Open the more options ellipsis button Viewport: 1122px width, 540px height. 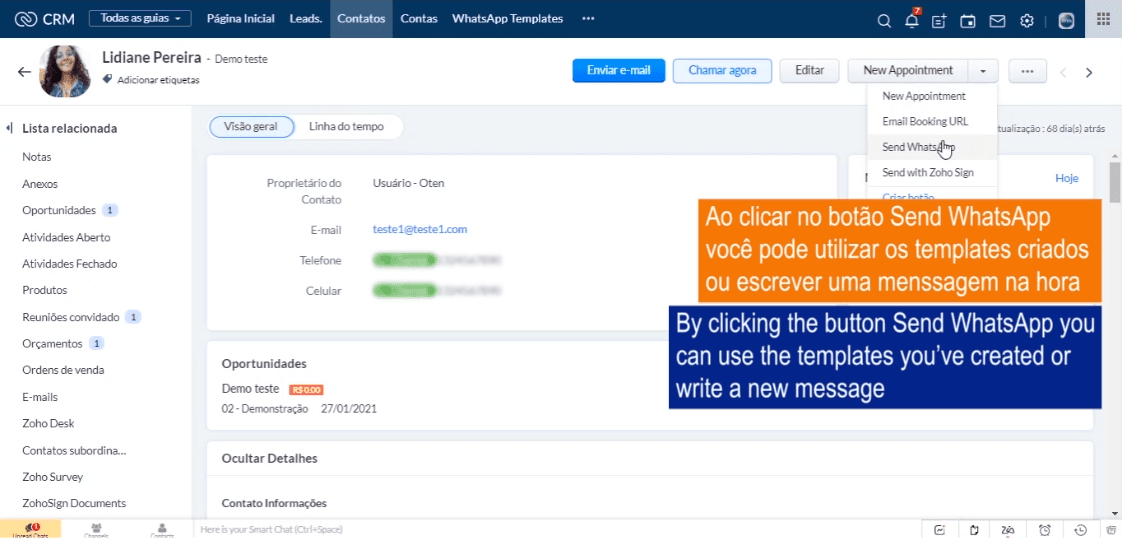pos(1027,71)
